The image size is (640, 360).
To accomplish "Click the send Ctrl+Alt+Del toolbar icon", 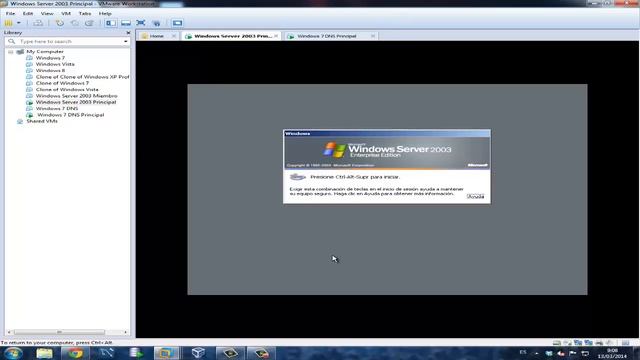I will point(38,23).
